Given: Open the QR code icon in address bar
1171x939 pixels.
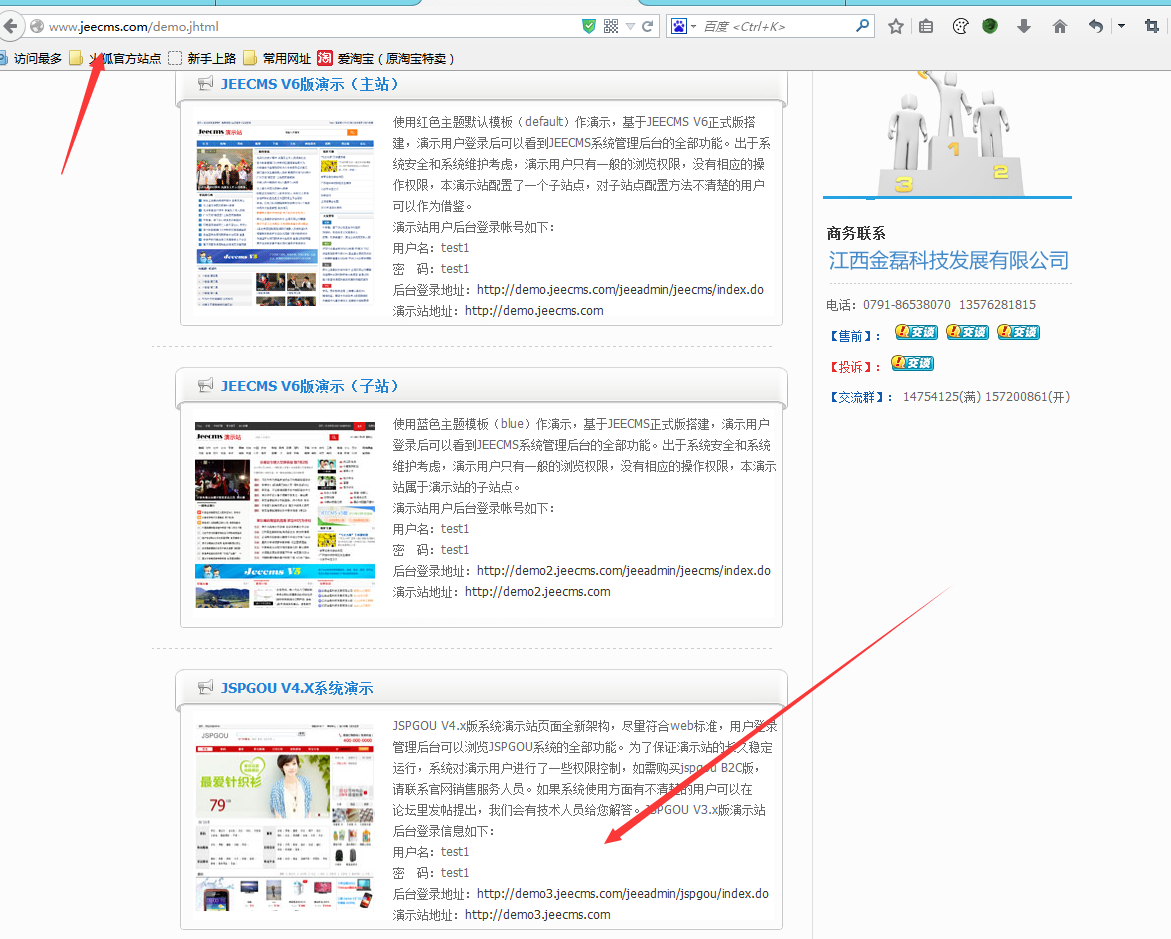Looking at the screenshot, I should [611, 26].
